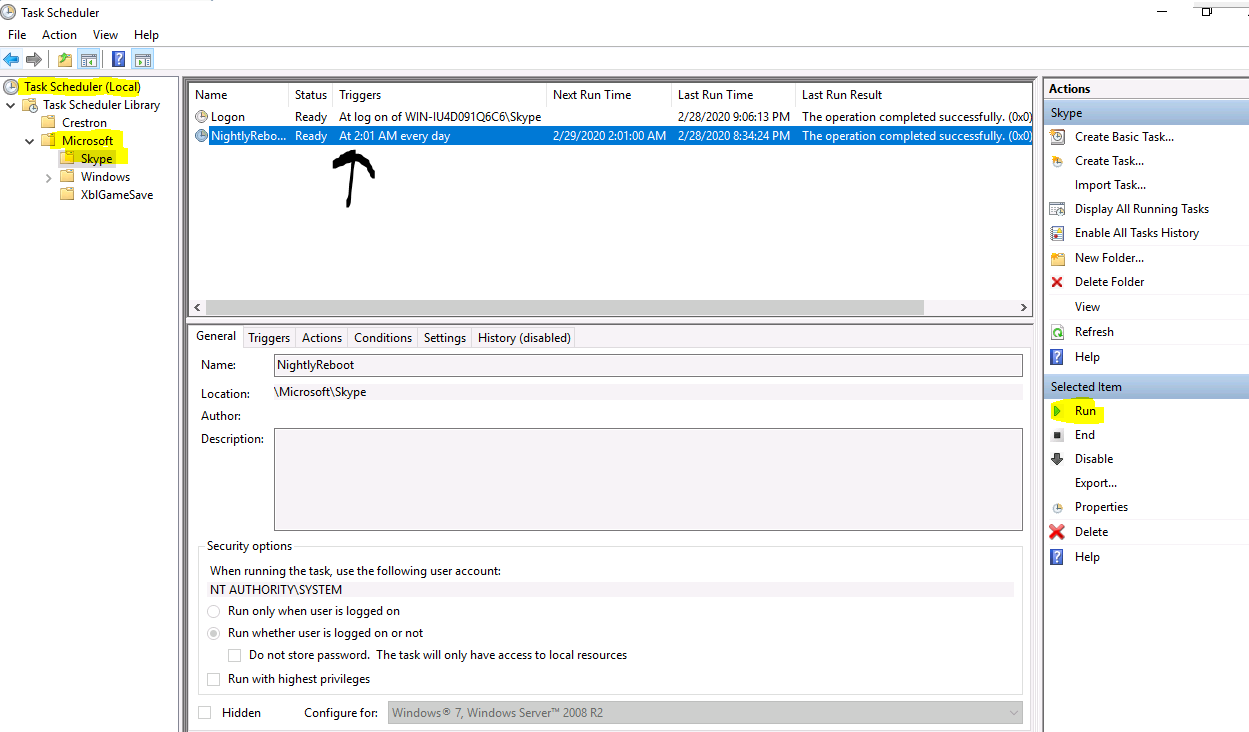
Task: Click the Back arrow toolbar icon
Action: click(12, 59)
